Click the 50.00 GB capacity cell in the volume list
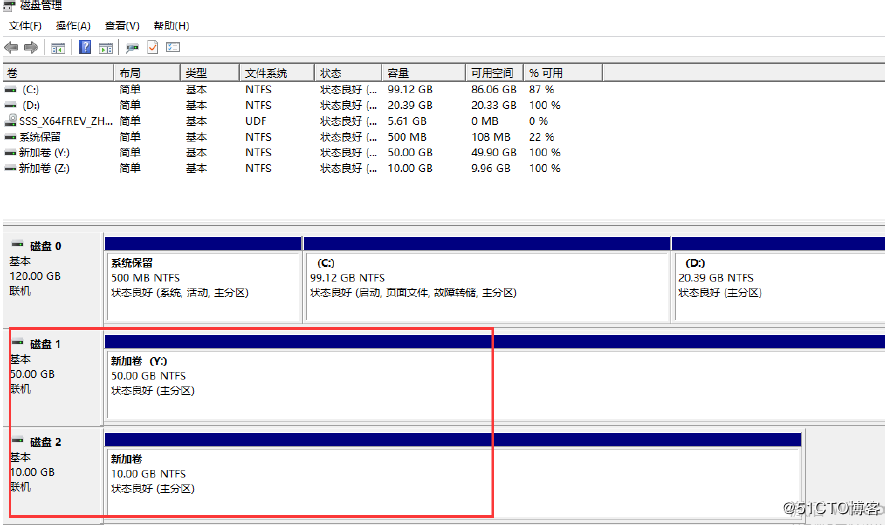Image resolution: width=890 pixels, height=525 pixels. coord(410,153)
